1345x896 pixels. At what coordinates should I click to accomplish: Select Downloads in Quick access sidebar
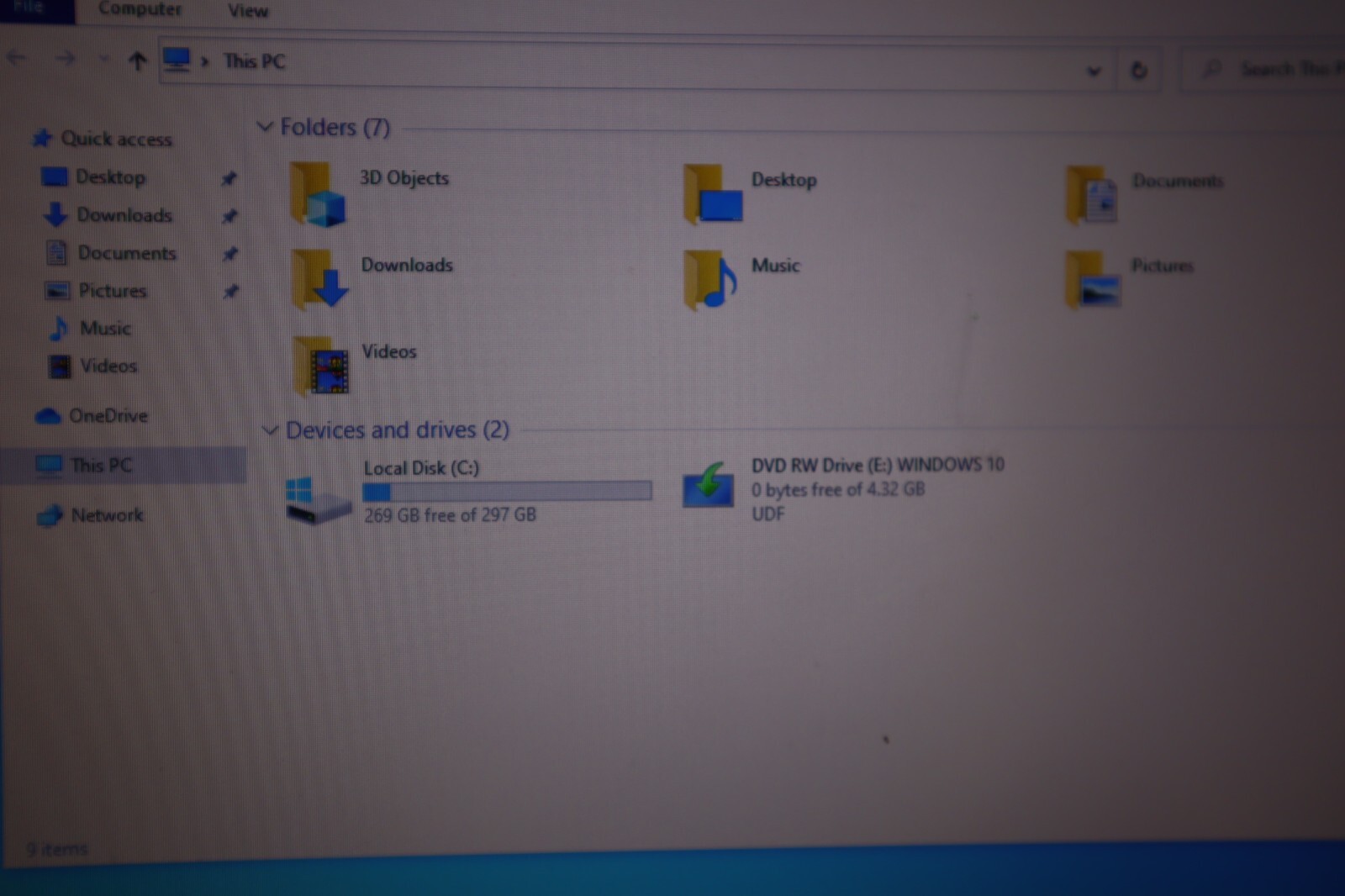pyautogui.click(x=124, y=215)
